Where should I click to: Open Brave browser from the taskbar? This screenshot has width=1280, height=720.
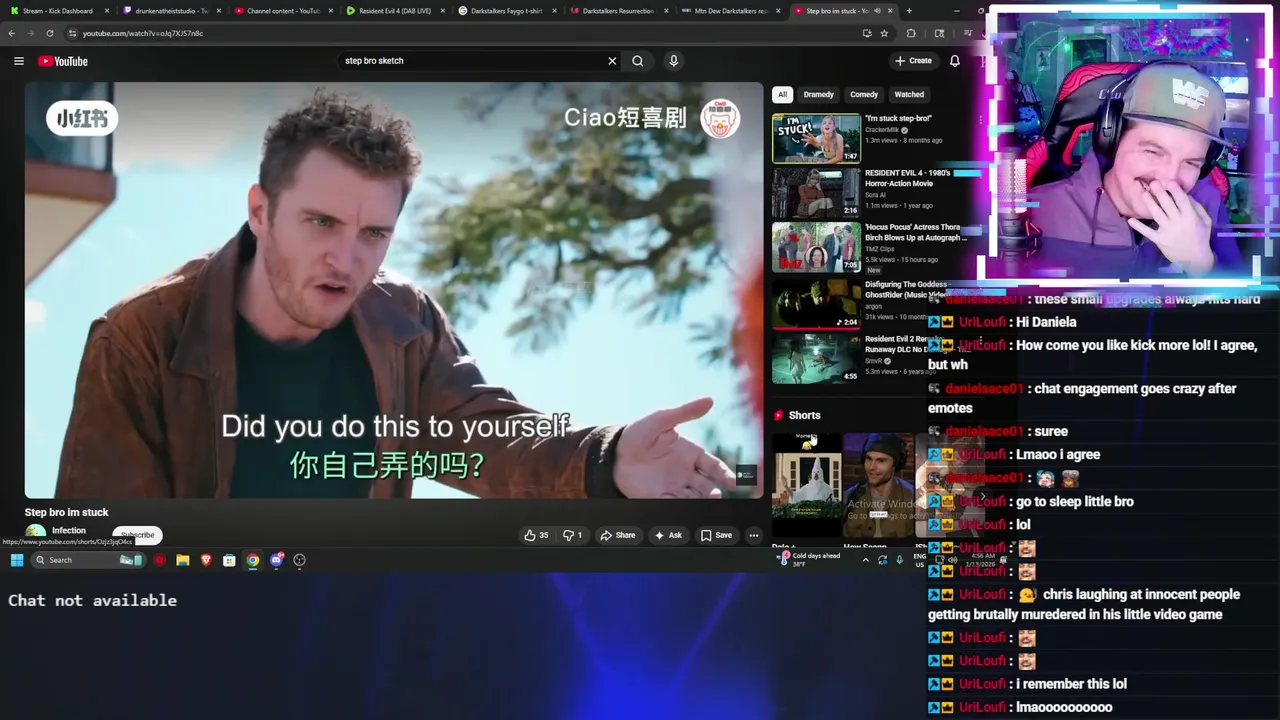[x=206, y=560]
